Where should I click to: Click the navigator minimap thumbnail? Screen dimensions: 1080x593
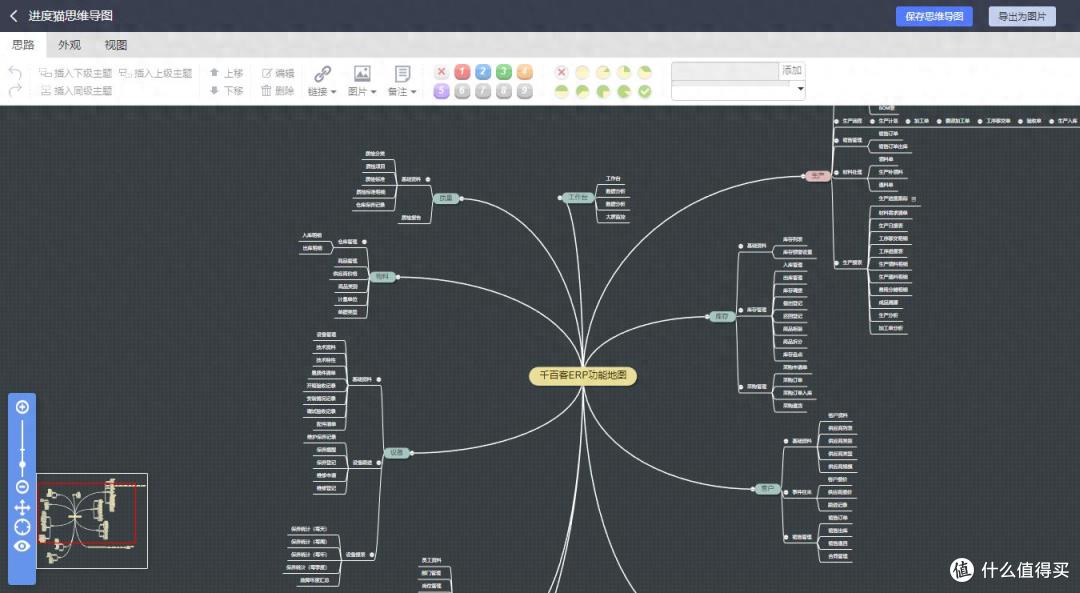coord(92,521)
